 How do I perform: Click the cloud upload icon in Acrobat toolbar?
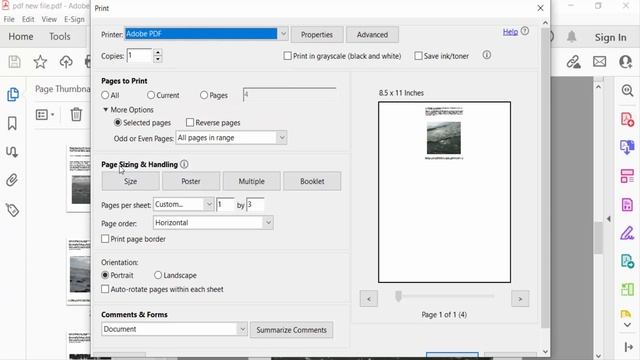coord(66,62)
